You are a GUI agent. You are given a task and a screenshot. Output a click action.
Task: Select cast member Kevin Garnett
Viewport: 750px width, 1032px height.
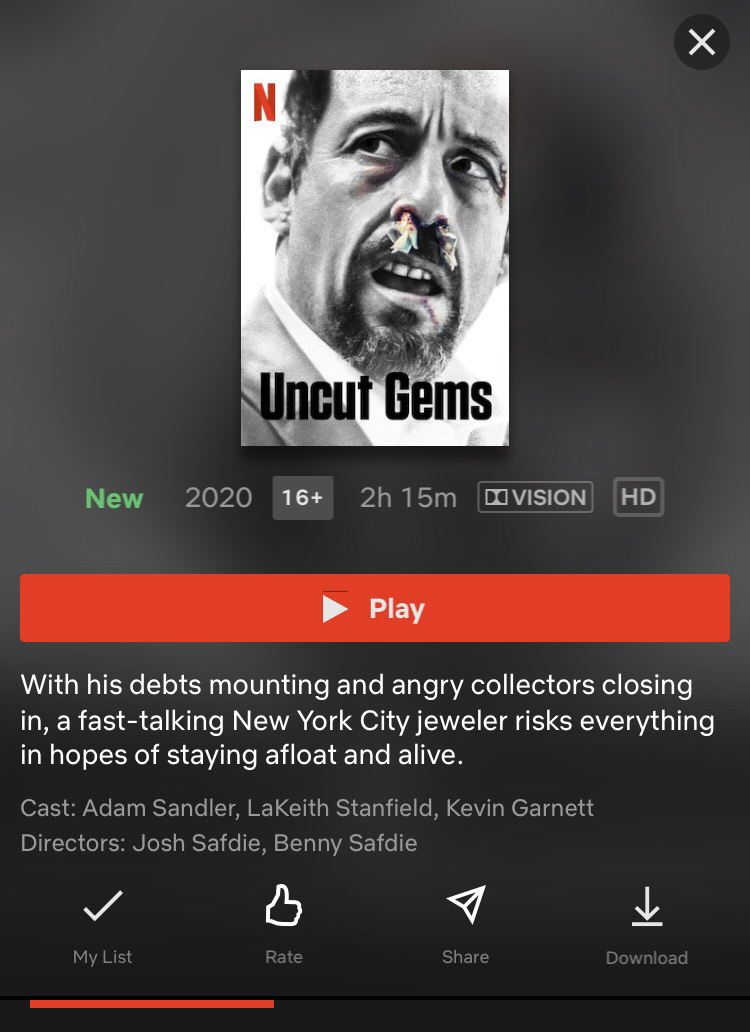(x=520, y=808)
